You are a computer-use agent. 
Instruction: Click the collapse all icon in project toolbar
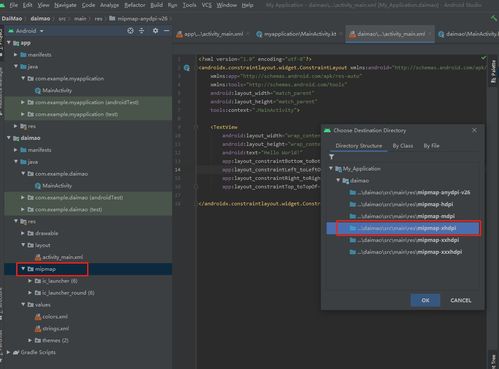142,31
